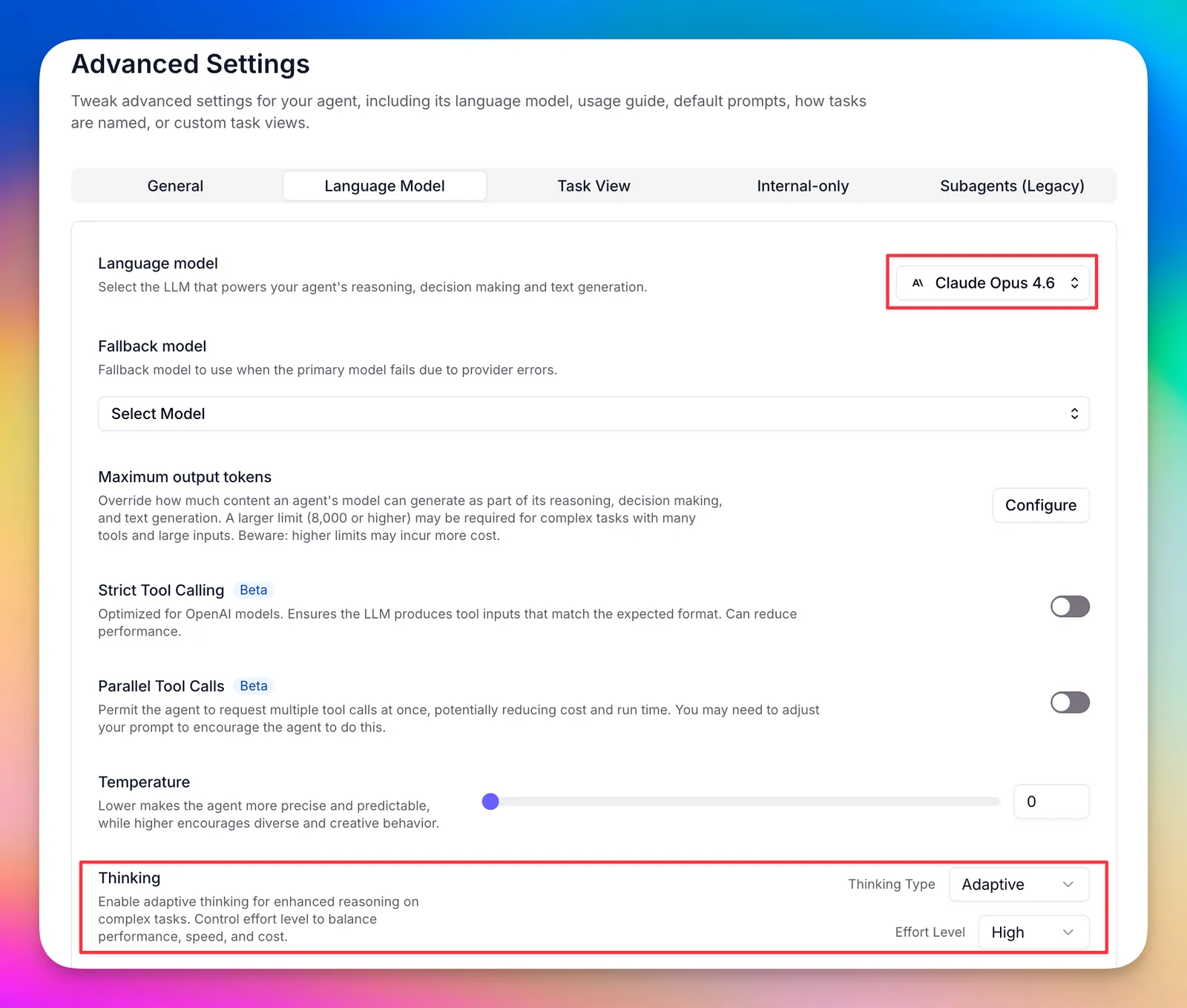The width and height of the screenshot is (1187, 1008).
Task: Click the Thinking setting label
Action: [x=129, y=878]
